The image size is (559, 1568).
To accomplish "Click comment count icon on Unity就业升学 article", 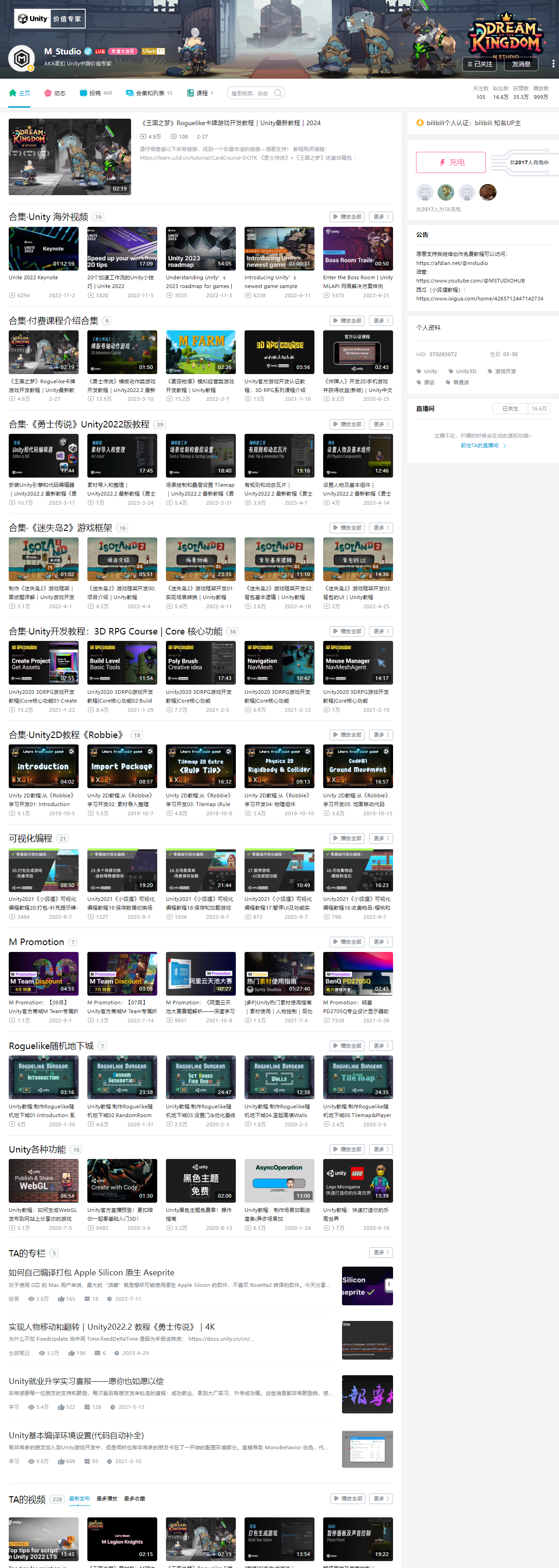I will coord(87,1407).
